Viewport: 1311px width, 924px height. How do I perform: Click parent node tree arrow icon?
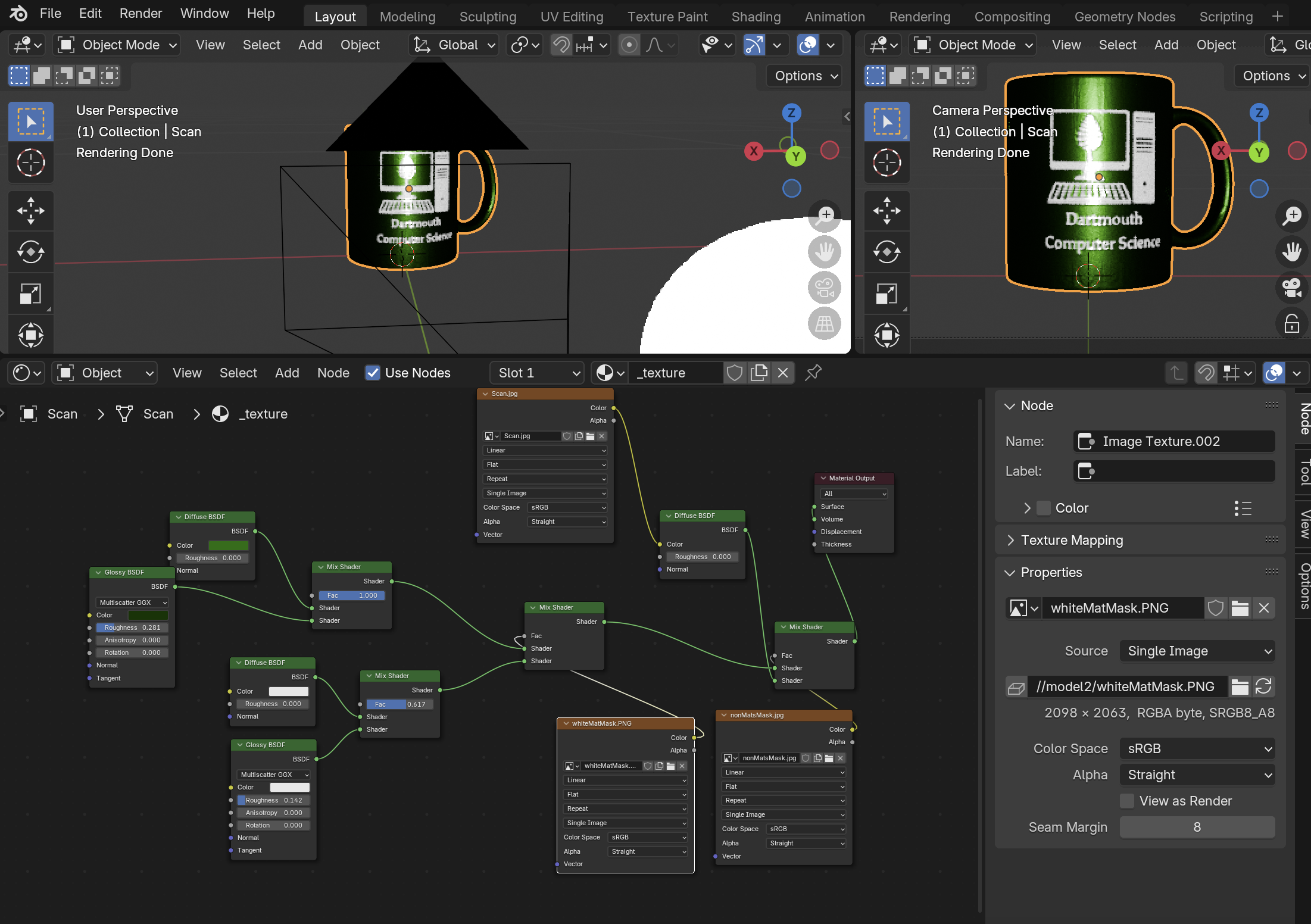(1176, 373)
